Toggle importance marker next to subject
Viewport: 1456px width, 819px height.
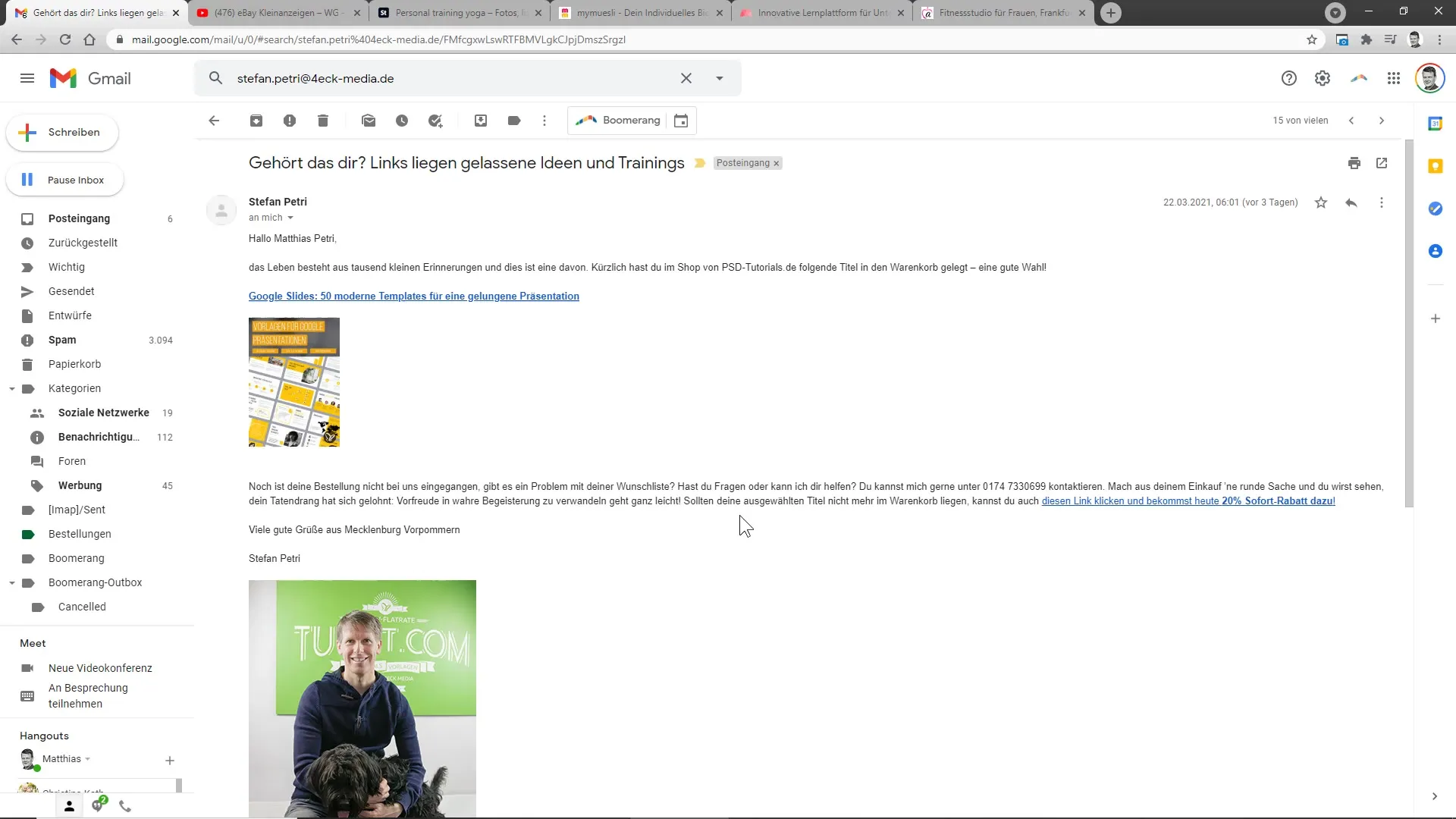click(700, 163)
